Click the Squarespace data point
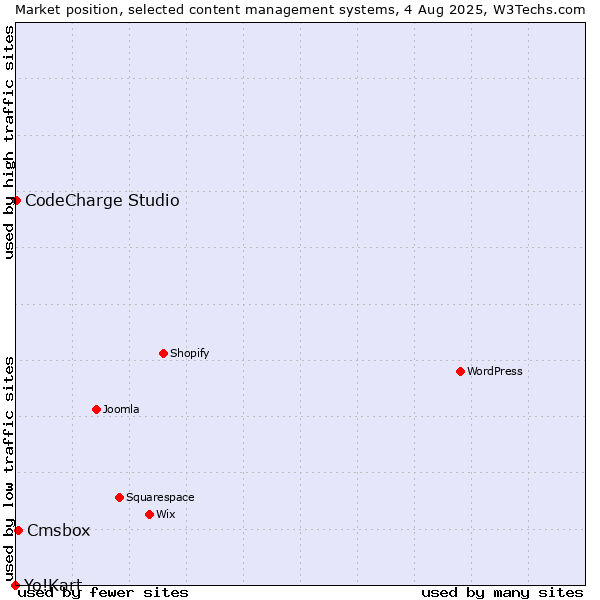 point(119,497)
